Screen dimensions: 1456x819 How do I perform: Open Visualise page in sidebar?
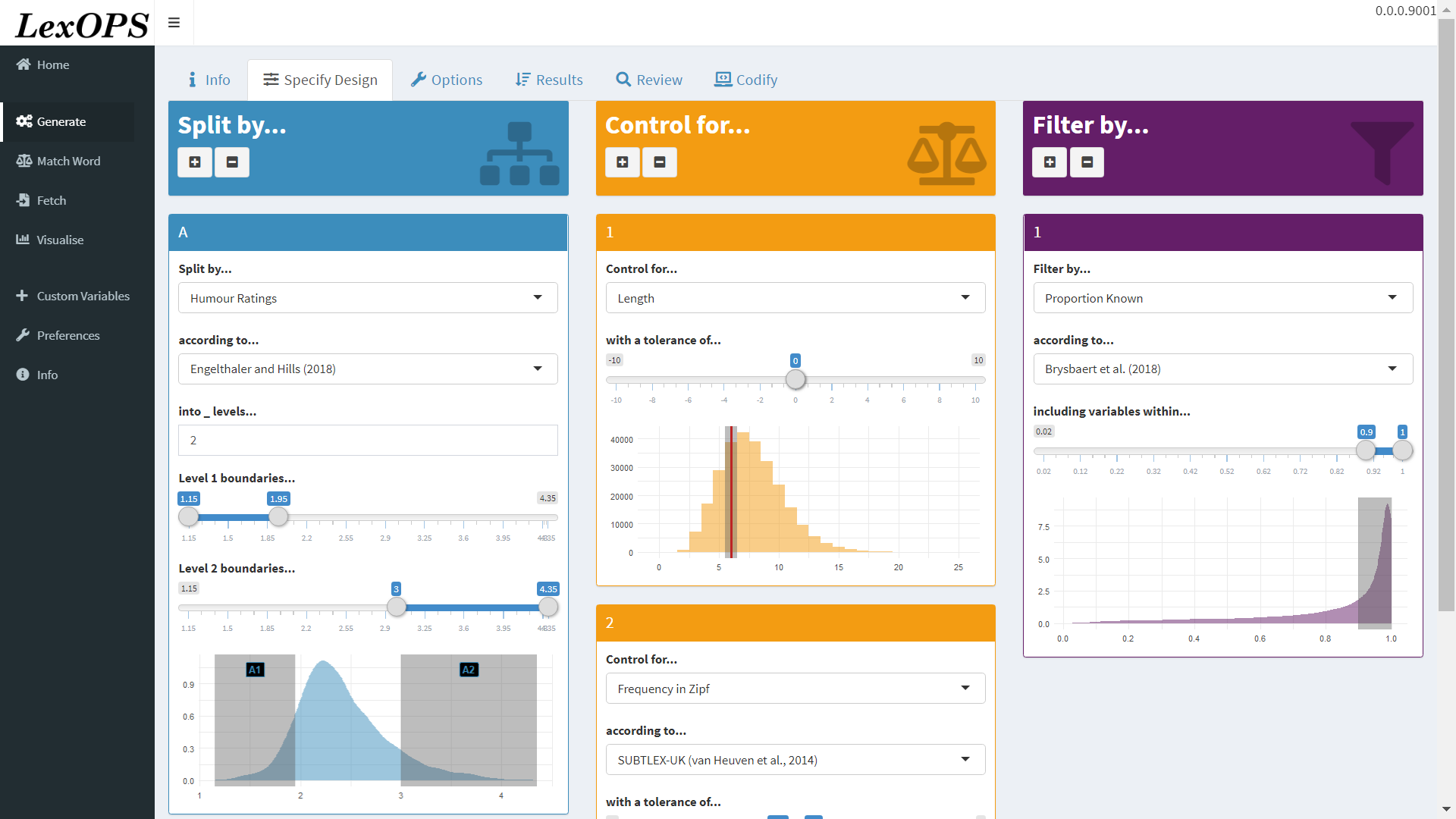pyautogui.click(x=60, y=240)
